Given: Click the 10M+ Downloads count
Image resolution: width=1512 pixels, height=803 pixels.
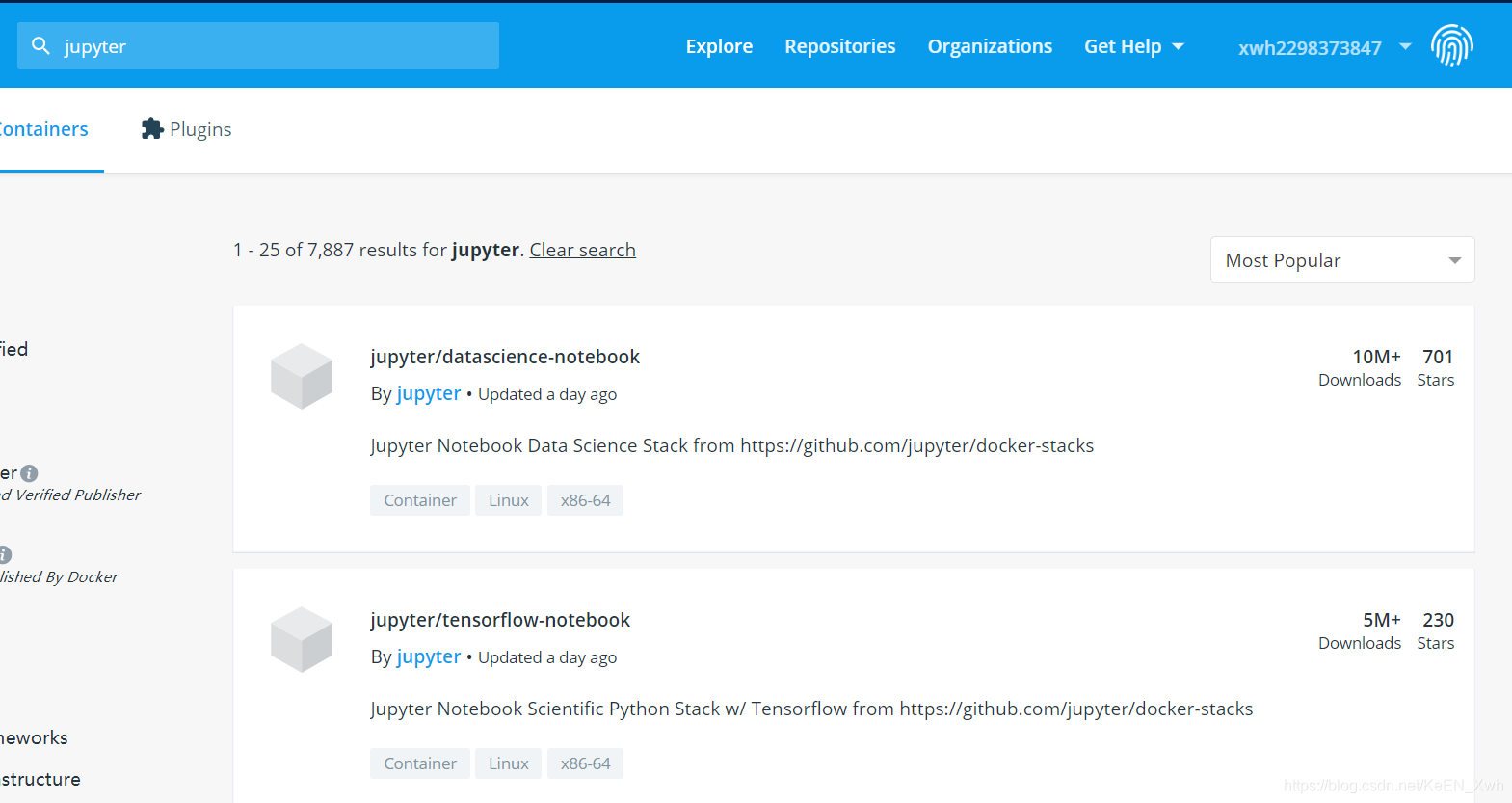Looking at the screenshot, I should click(1360, 367).
